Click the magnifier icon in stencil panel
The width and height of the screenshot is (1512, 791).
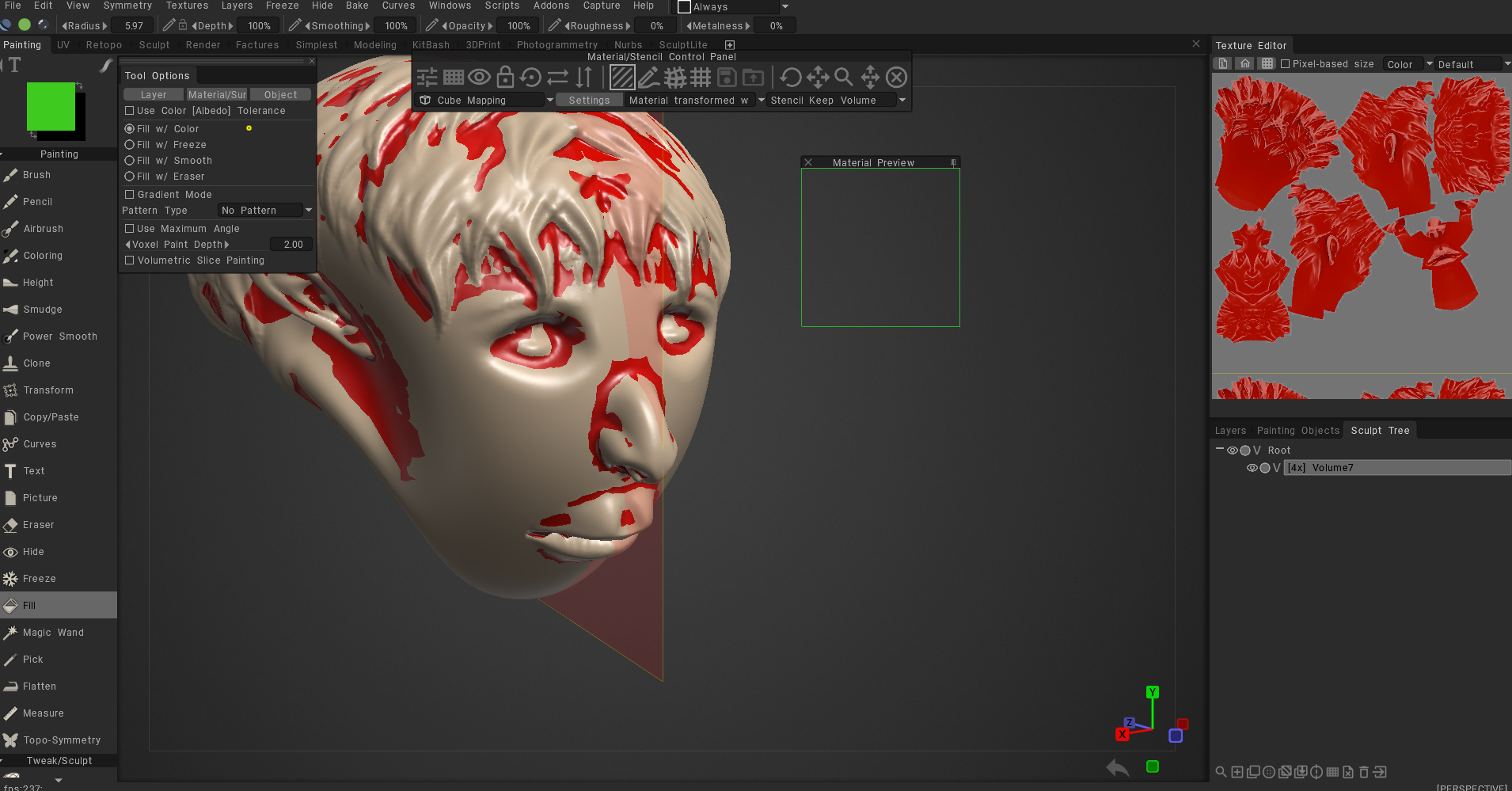point(844,78)
